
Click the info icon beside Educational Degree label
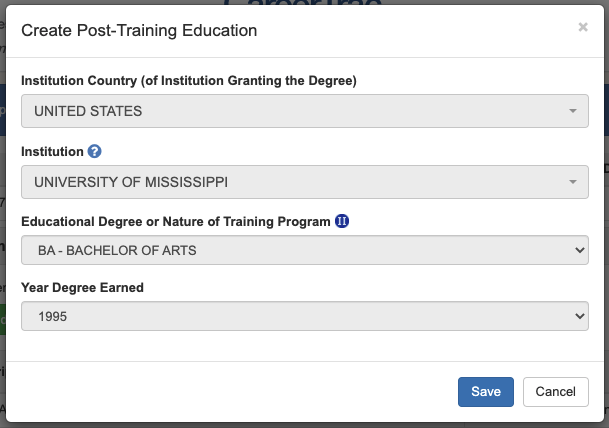point(341,221)
